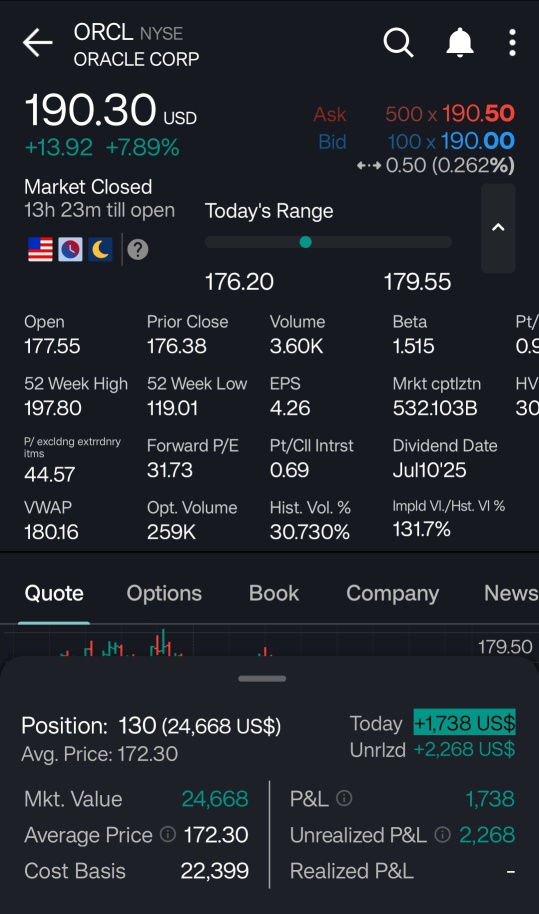Tap the Today's Range slider dot

(305, 242)
